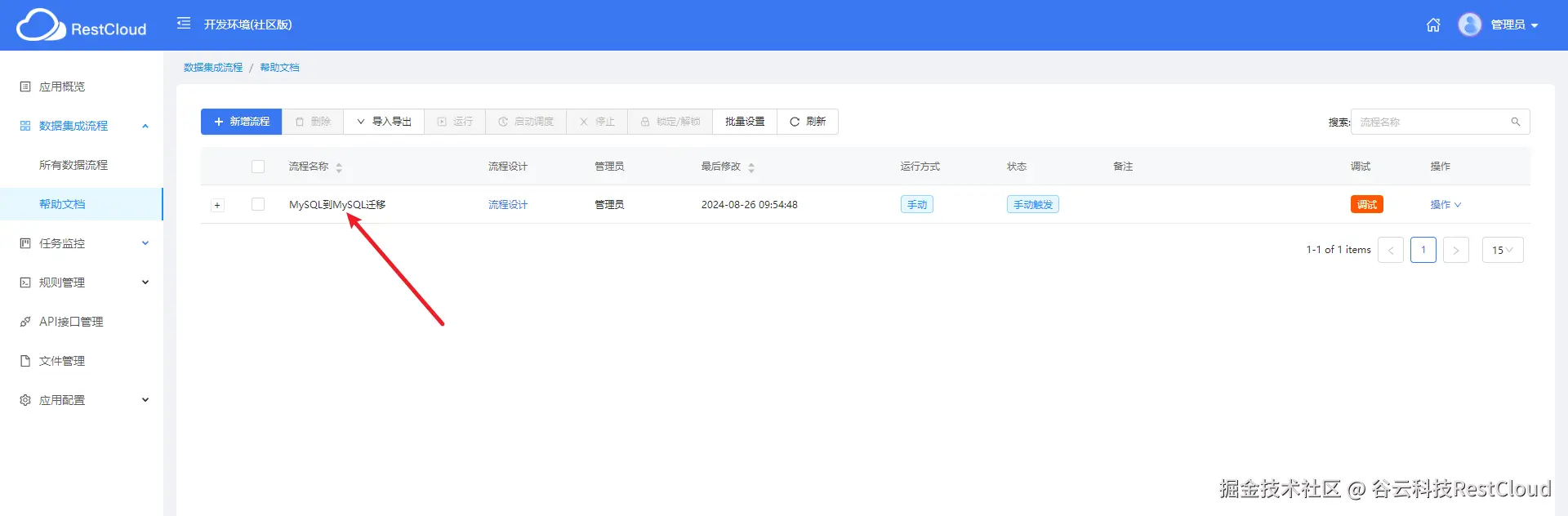Image resolution: width=1568 pixels, height=516 pixels.
Task: Go to the previous page arrow
Action: (1391, 250)
